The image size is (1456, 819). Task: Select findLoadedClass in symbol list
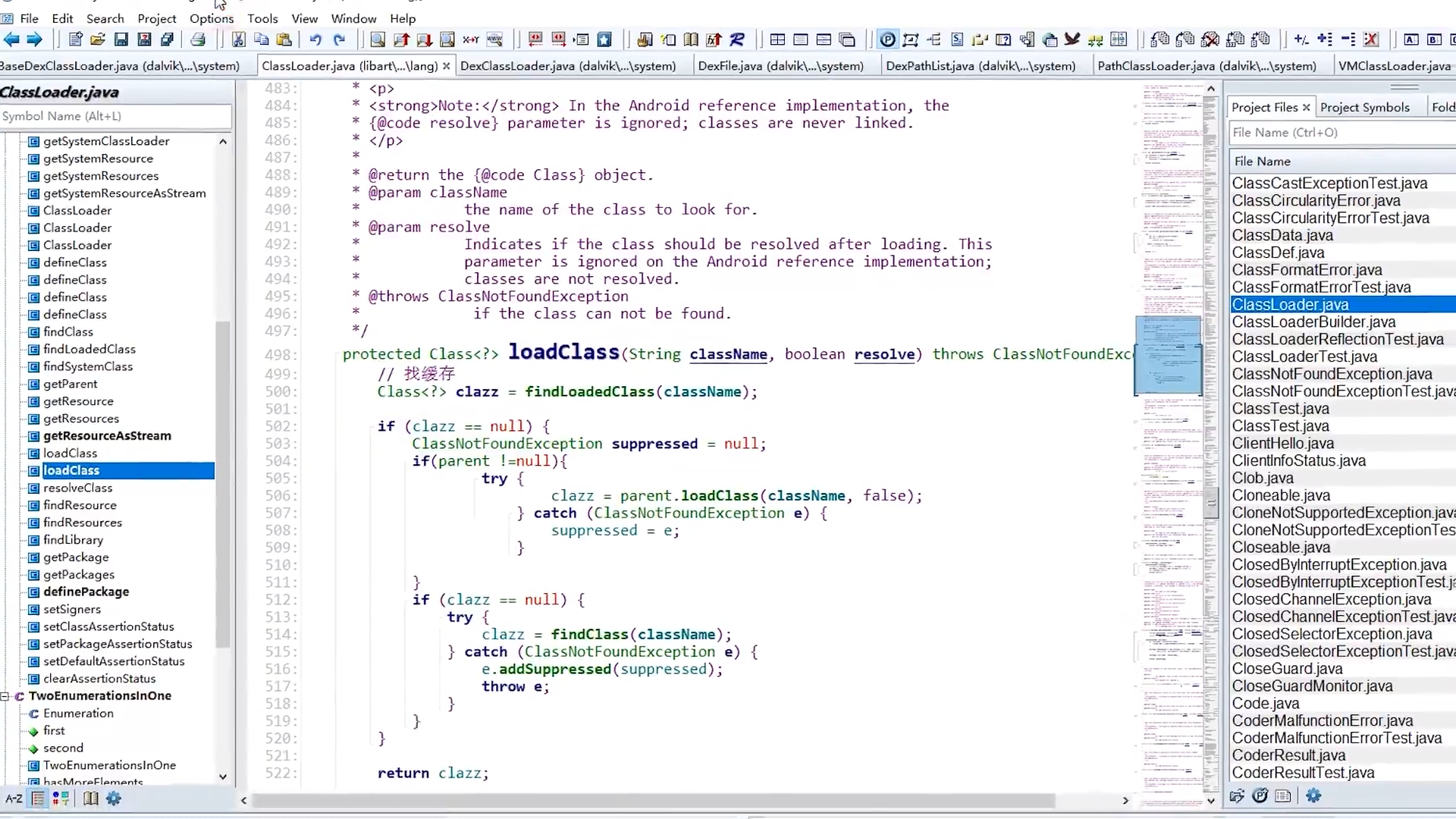pyautogui.click(x=89, y=349)
